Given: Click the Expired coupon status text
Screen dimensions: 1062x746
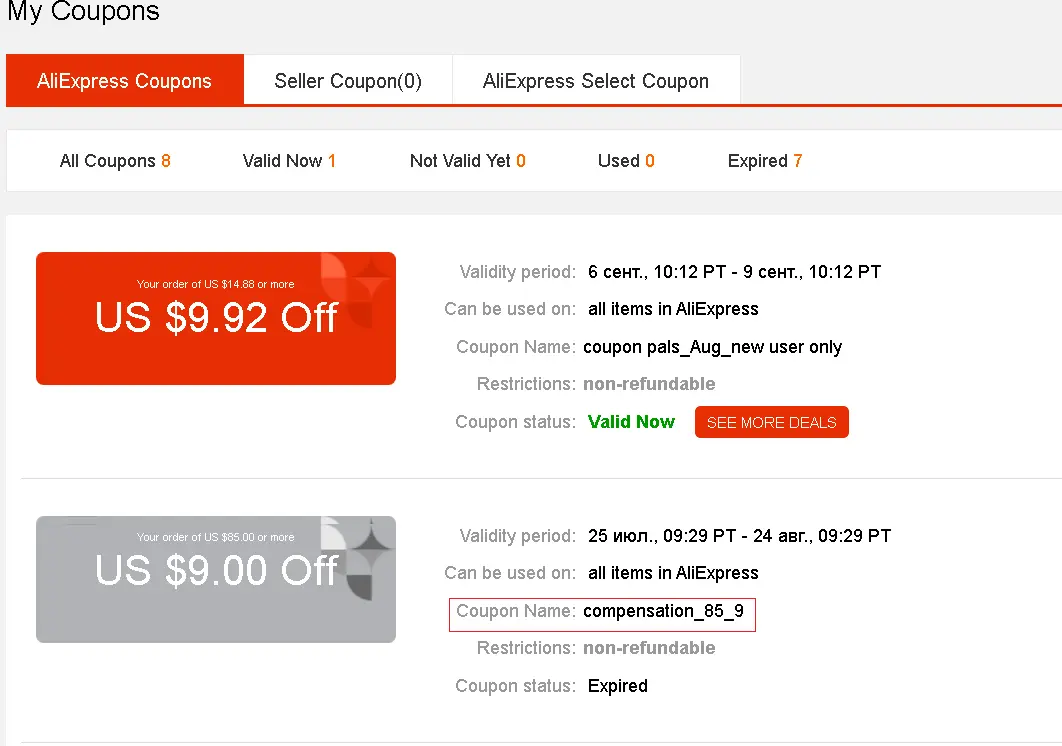Looking at the screenshot, I should [618, 686].
